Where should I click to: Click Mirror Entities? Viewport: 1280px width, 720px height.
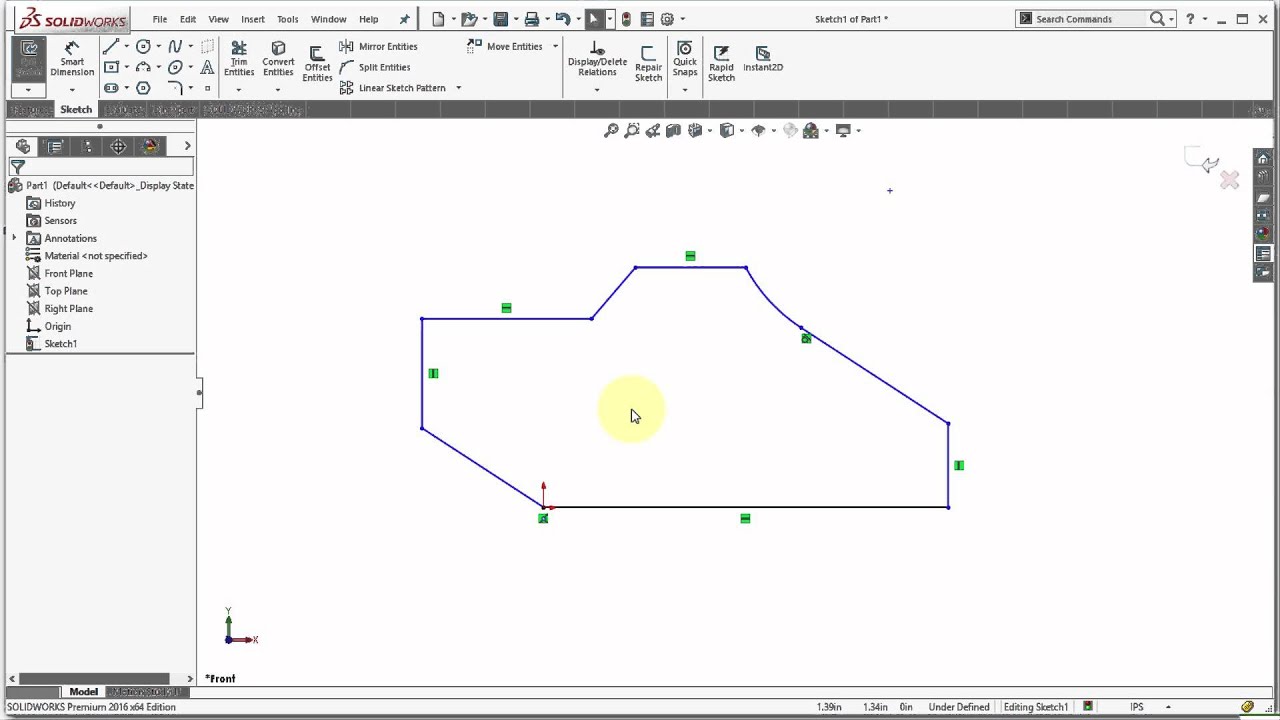click(378, 46)
